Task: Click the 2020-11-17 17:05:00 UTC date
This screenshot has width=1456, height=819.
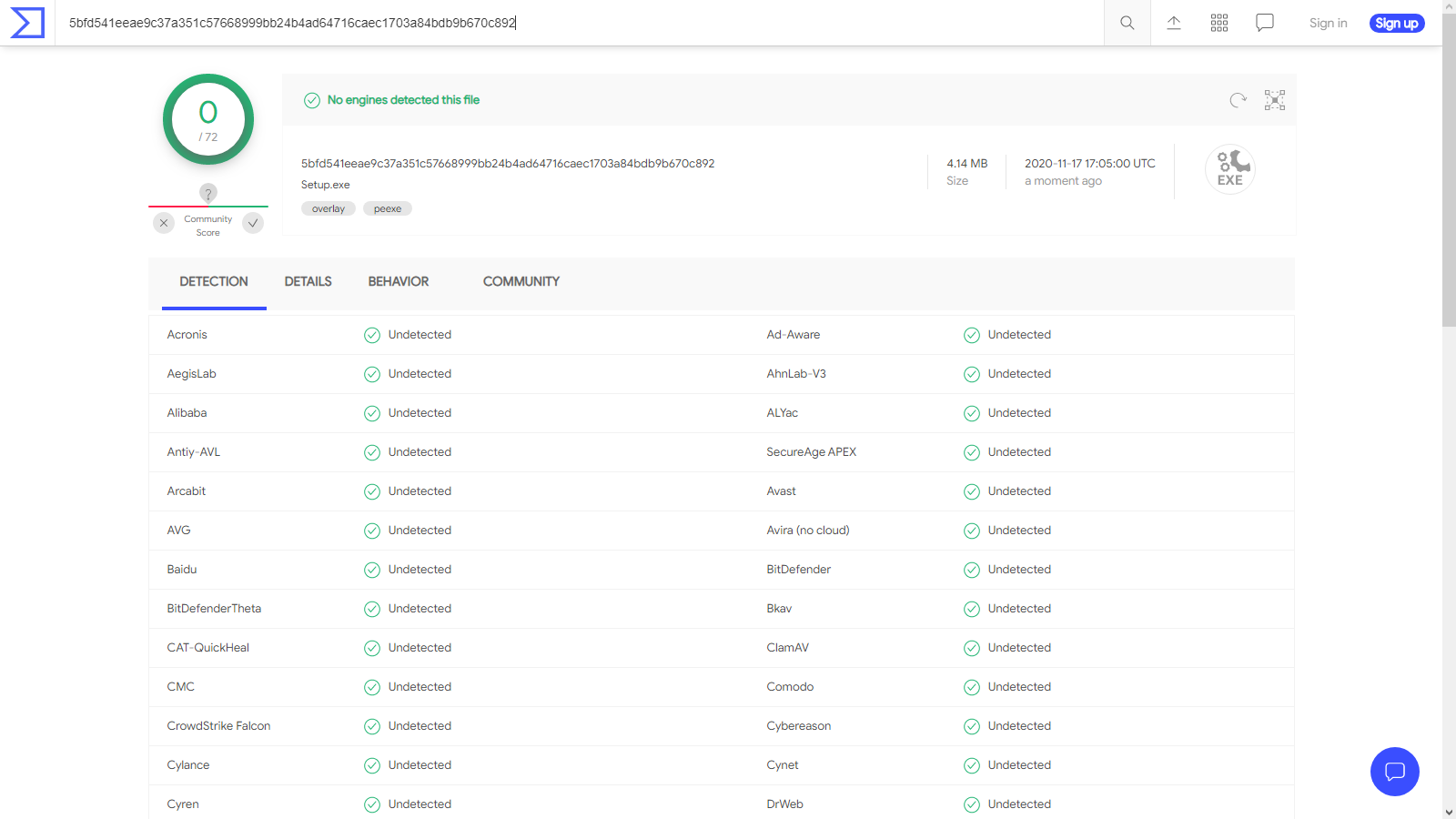Action: coord(1090,164)
